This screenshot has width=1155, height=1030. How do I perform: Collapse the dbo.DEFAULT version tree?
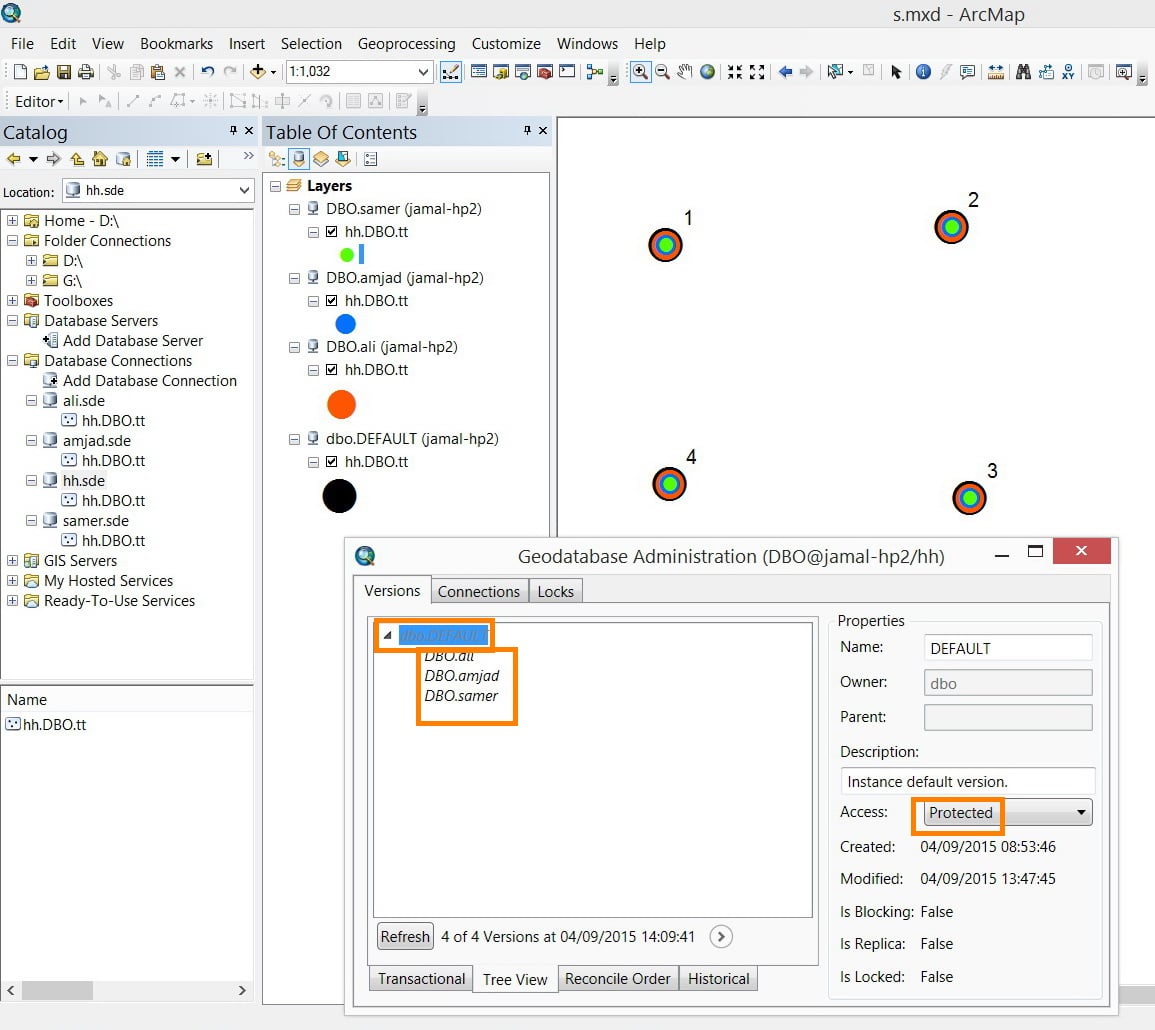click(x=387, y=634)
